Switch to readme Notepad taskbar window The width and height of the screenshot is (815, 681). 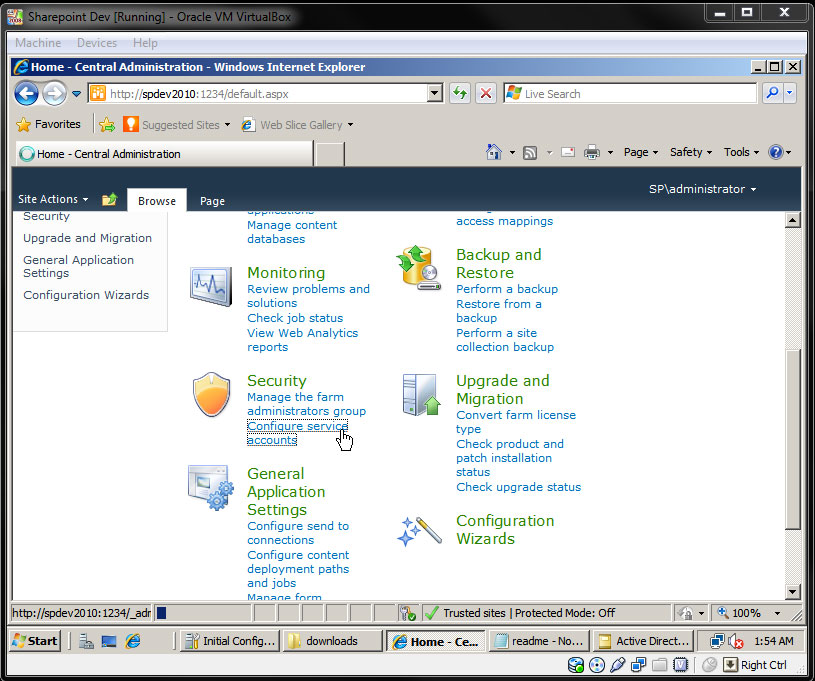click(x=539, y=641)
